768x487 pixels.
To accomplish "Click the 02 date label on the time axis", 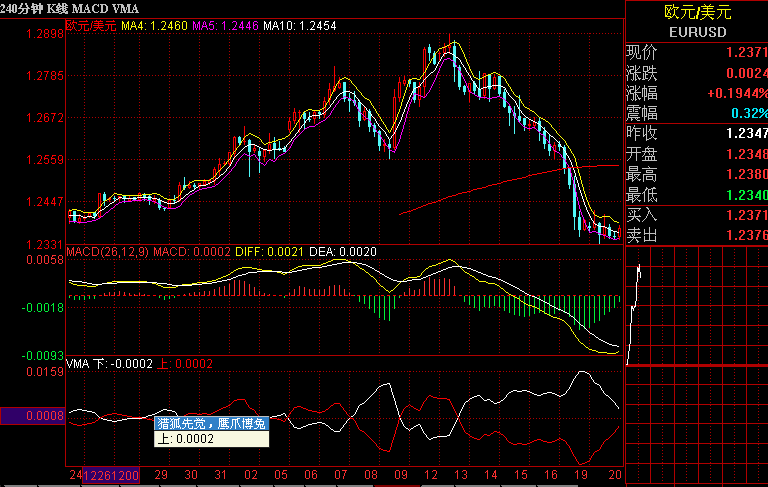I will pyautogui.click(x=251, y=475).
